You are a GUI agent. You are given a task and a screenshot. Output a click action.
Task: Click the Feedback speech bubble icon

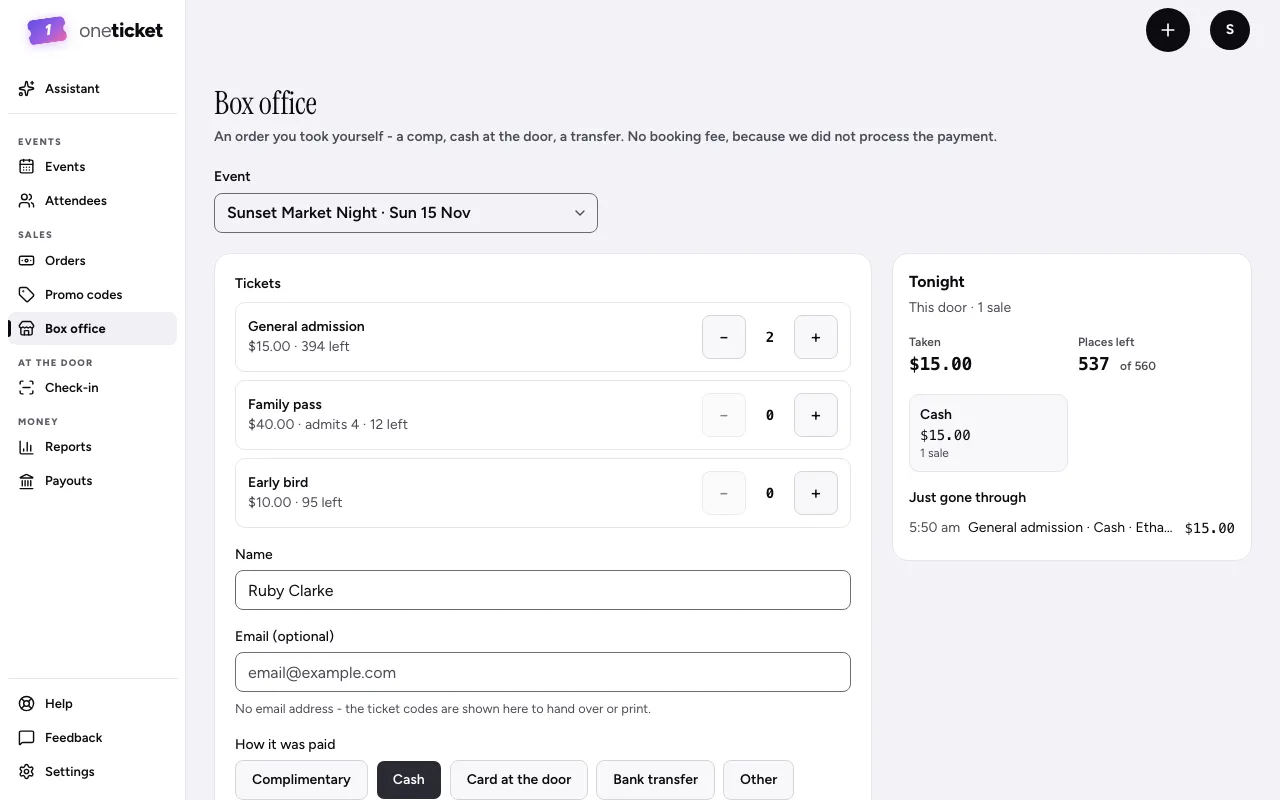[27, 738]
